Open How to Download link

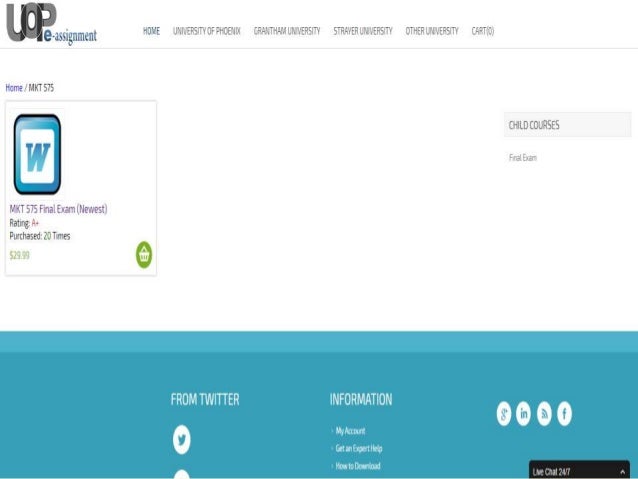(x=358, y=466)
